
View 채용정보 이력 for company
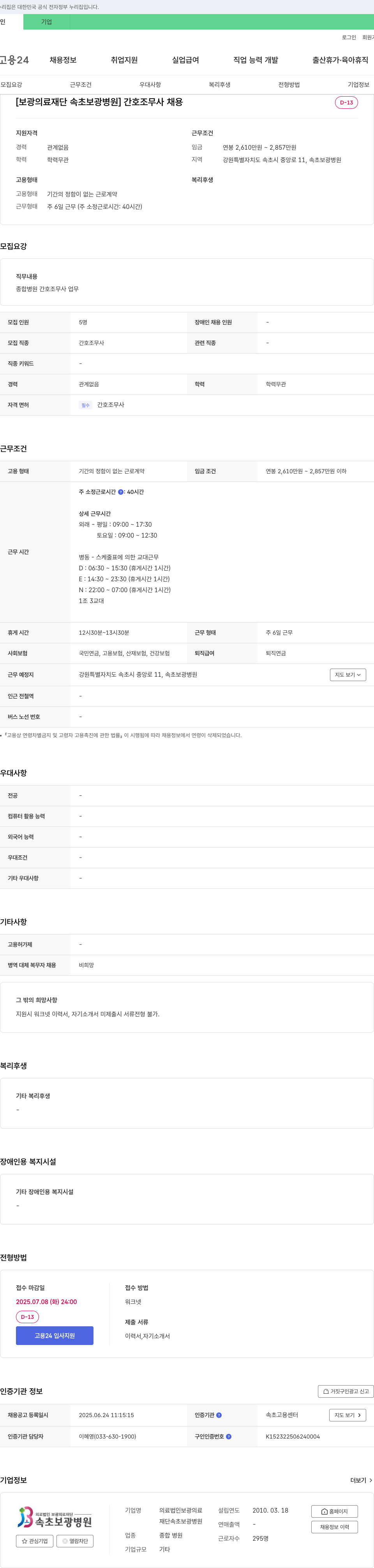335,1527
